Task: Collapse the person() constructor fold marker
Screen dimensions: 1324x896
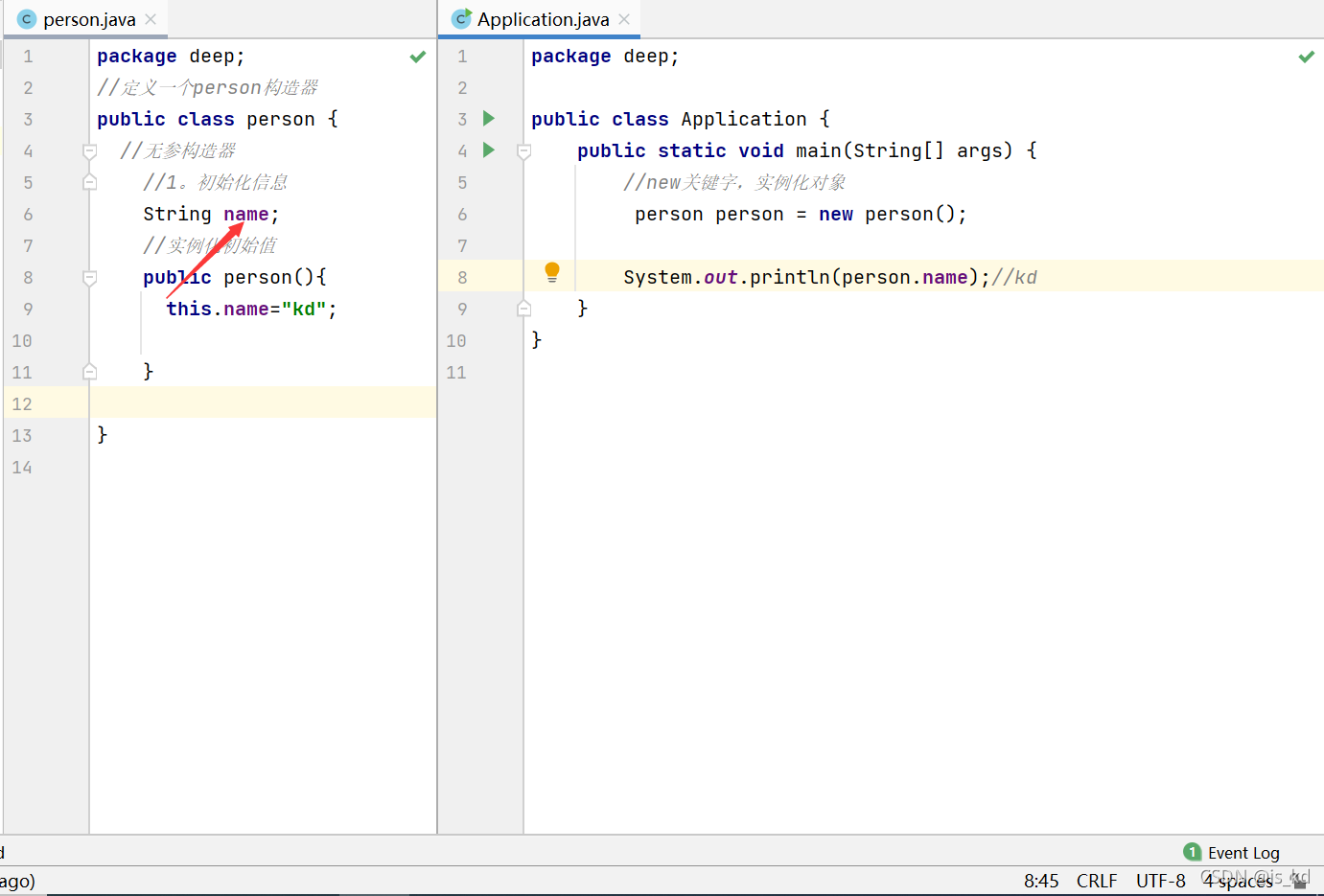Action: (89, 278)
